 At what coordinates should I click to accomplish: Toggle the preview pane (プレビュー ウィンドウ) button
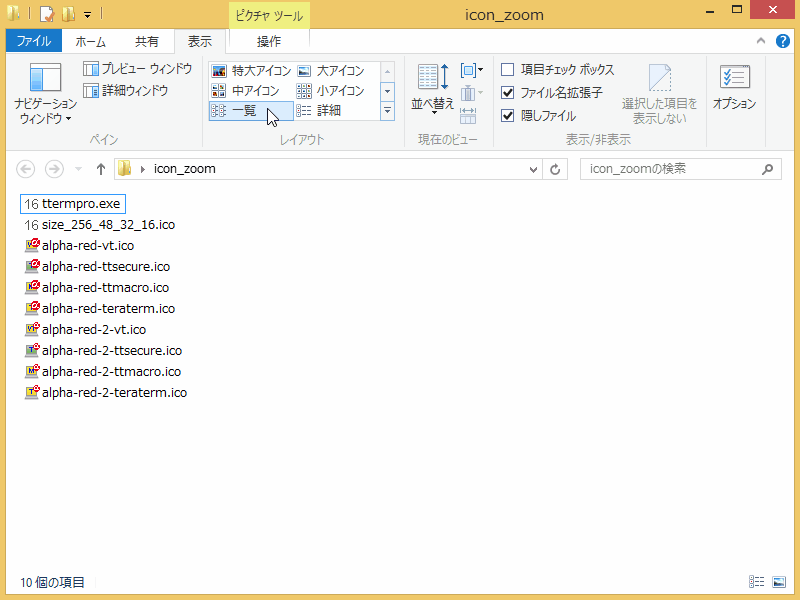click(138, 69)
